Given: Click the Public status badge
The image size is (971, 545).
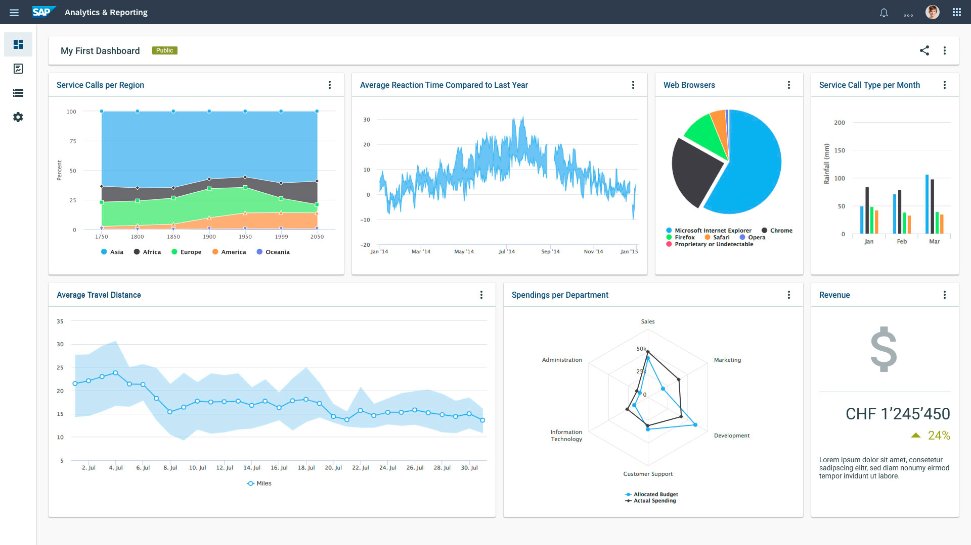Looking at the screenshot, I should pyautogui.click(x=165, y=50).
